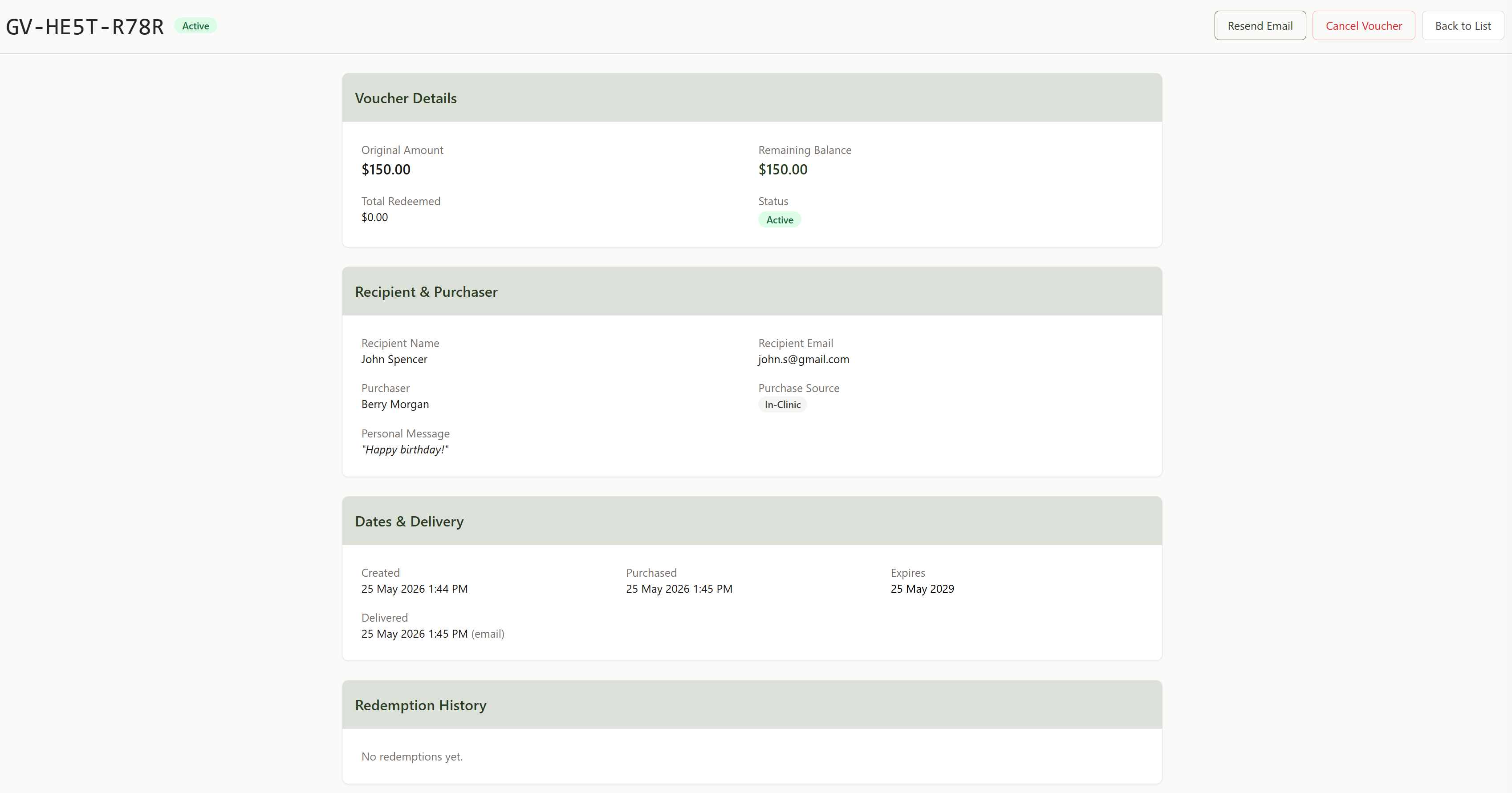Image resolution: width=1512 pixels, height=793 pixels.
Task: Click the In-Clinic purchase source badge
Action: [x=782, y=405]
